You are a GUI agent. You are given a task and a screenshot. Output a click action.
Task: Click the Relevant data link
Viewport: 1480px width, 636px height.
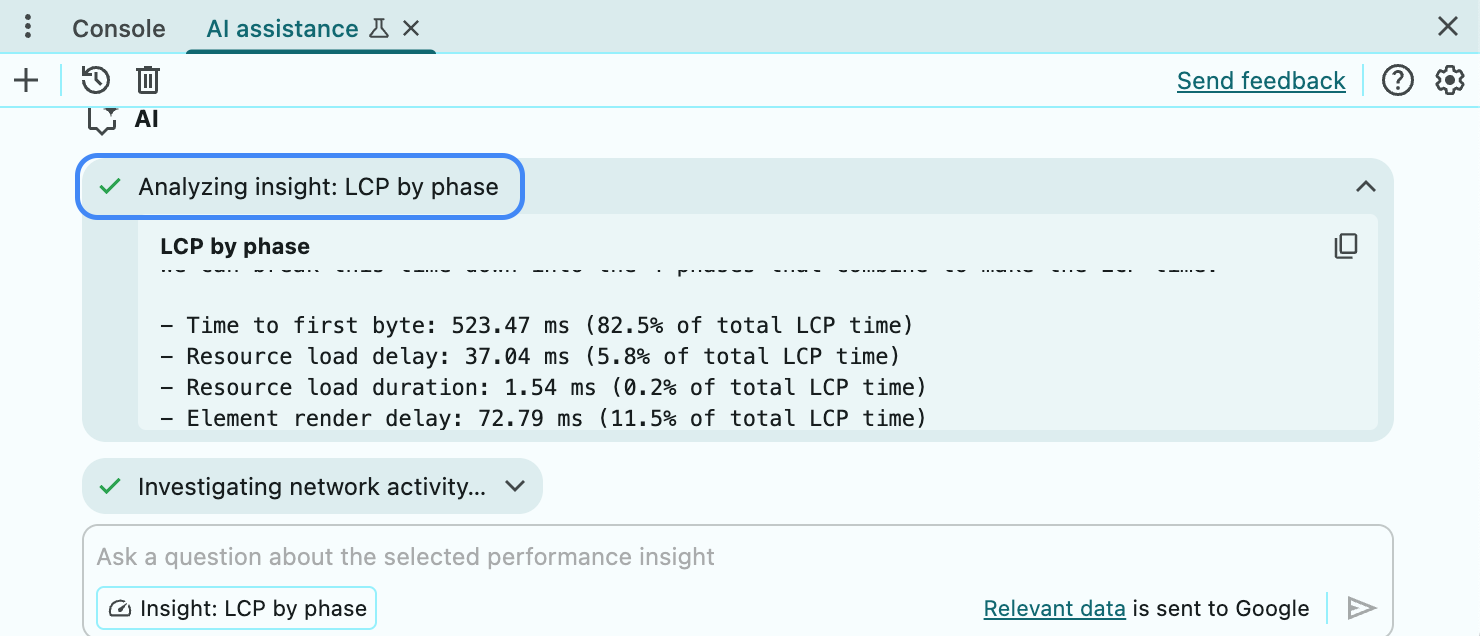click(1054, 607)
